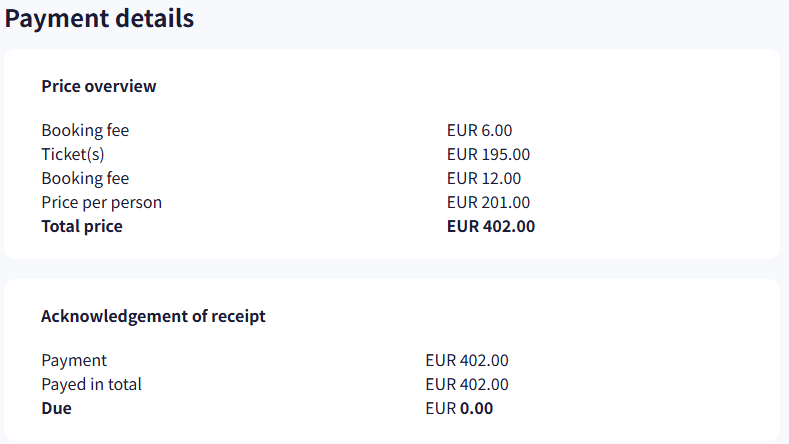Click the EUR 0.00 due amount
The height and width of the screenshot is (444, 789).
[459, 408]
